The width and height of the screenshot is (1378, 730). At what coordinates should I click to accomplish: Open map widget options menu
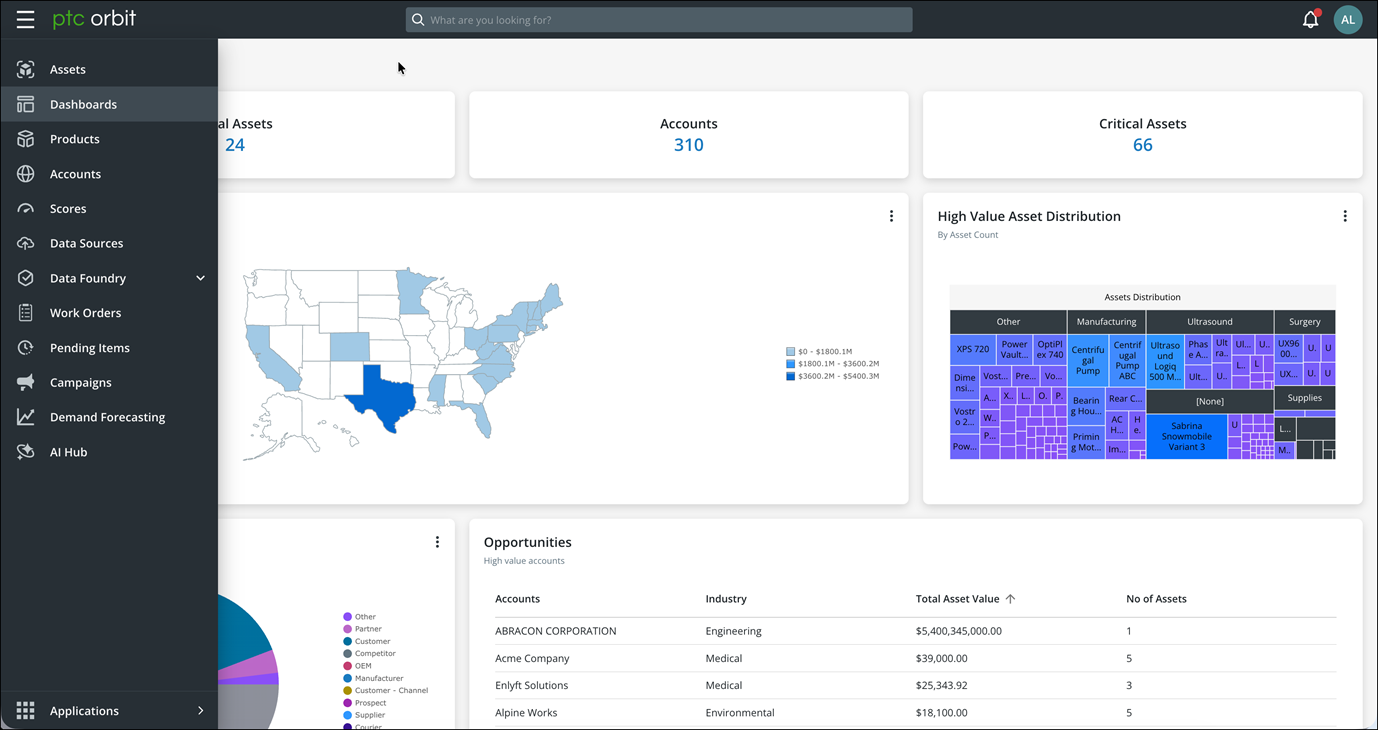click(x=891, y=216)
